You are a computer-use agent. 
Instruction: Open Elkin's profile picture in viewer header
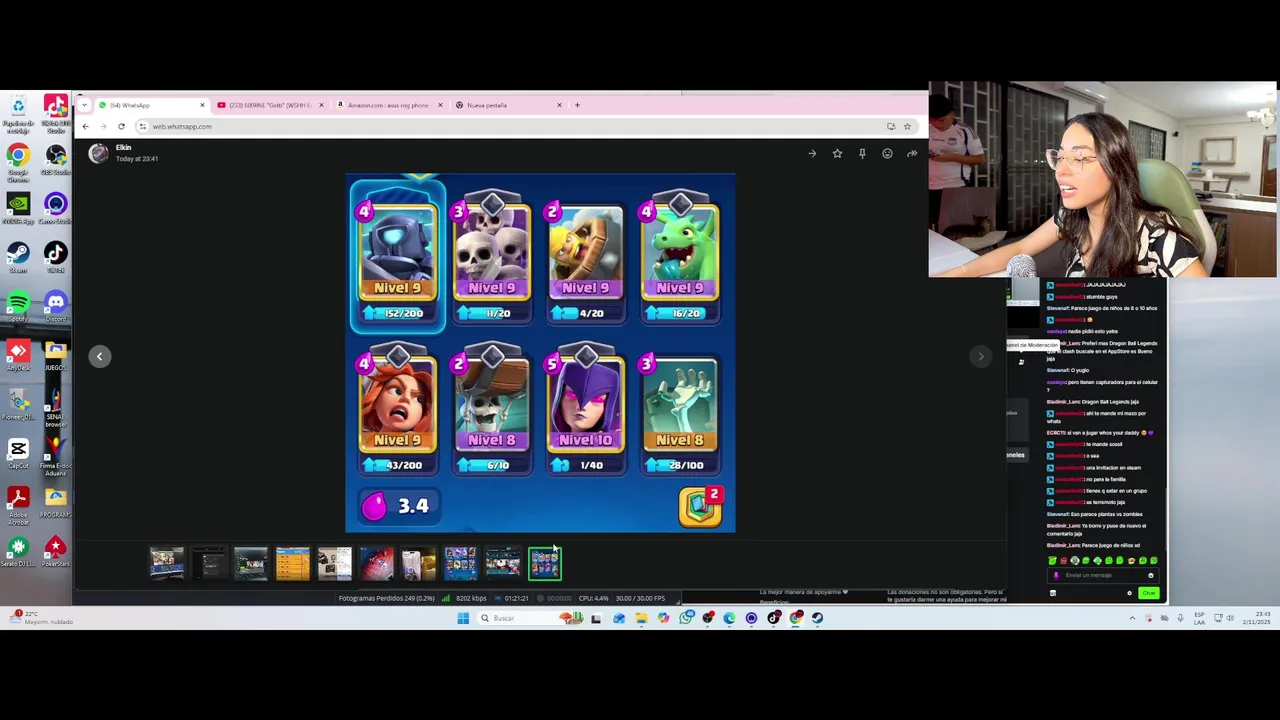click(x=98, y=153)
